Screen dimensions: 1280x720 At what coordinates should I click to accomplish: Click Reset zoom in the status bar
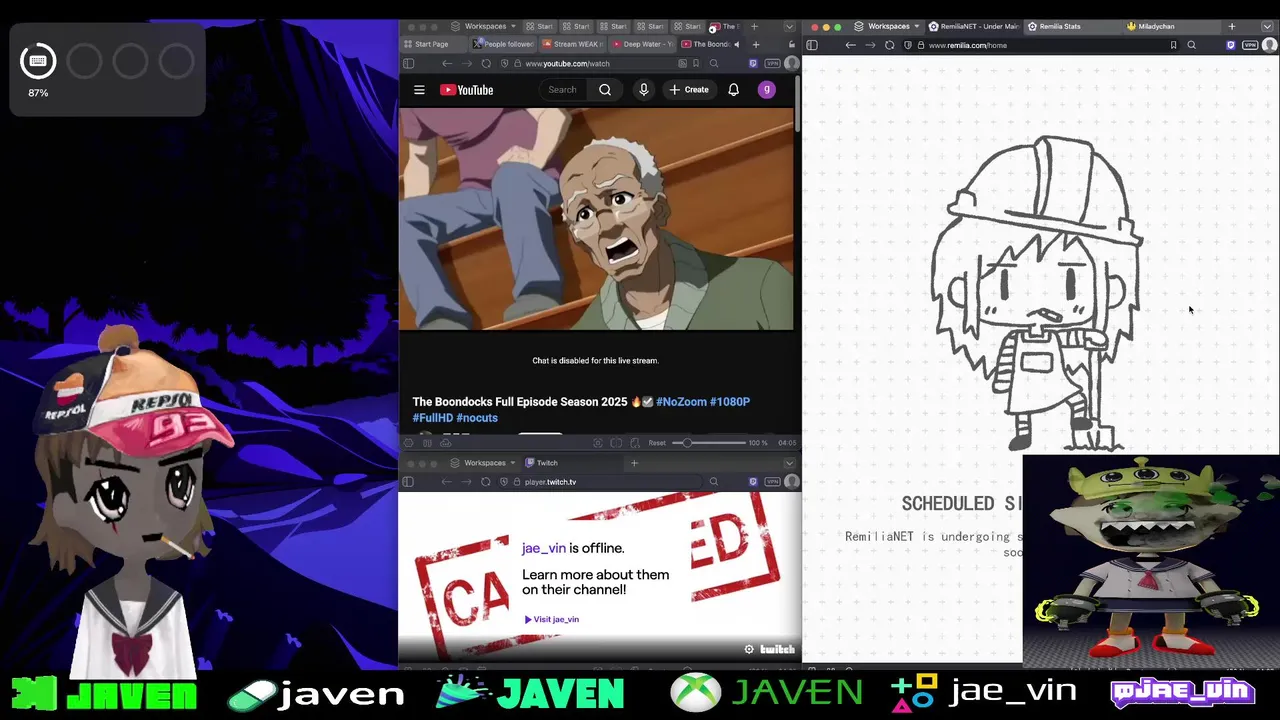657,443
